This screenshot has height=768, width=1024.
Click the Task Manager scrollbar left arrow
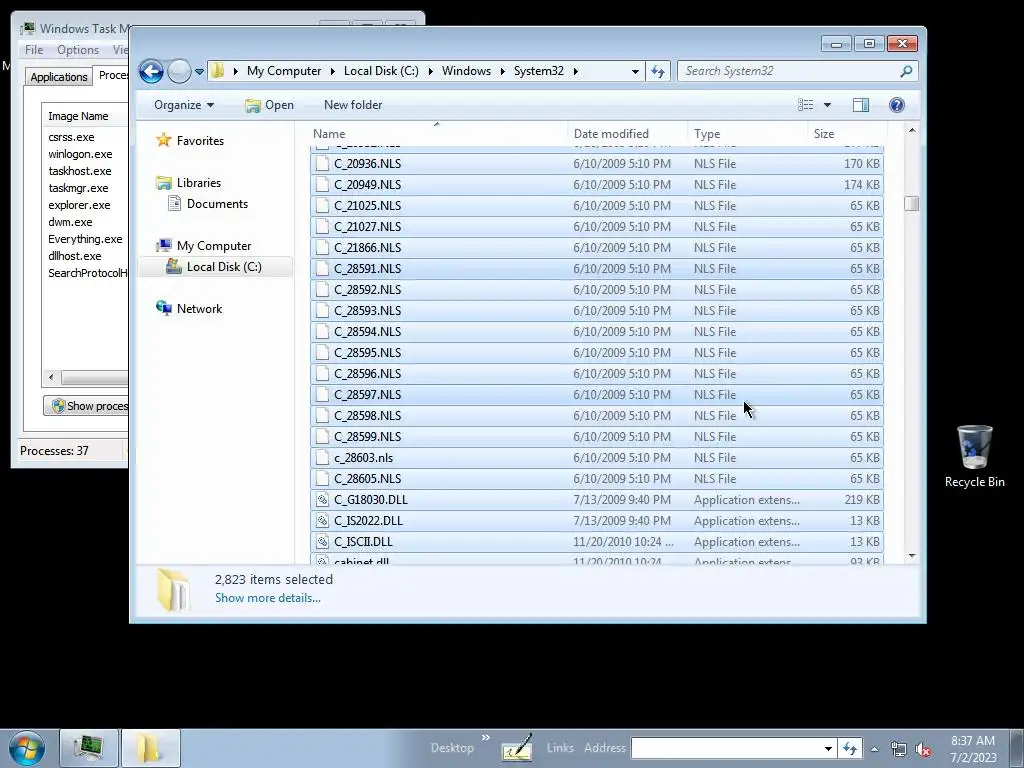tap(52, 377)
